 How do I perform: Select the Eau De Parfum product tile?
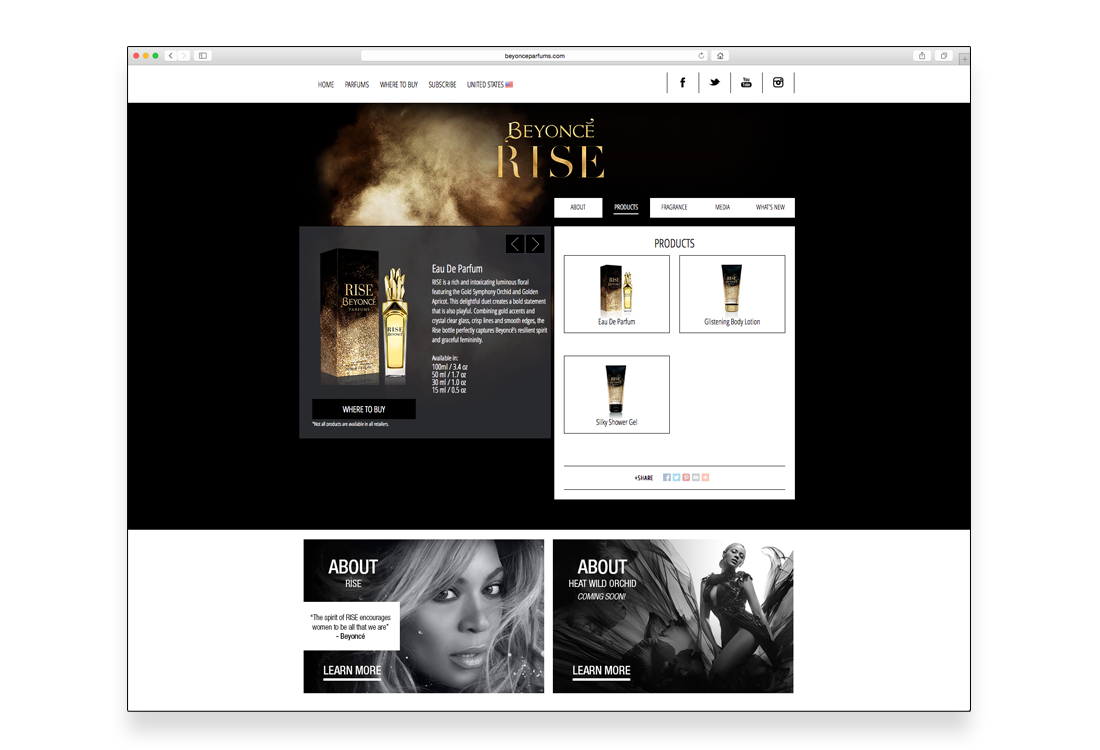tap(617, 294)
